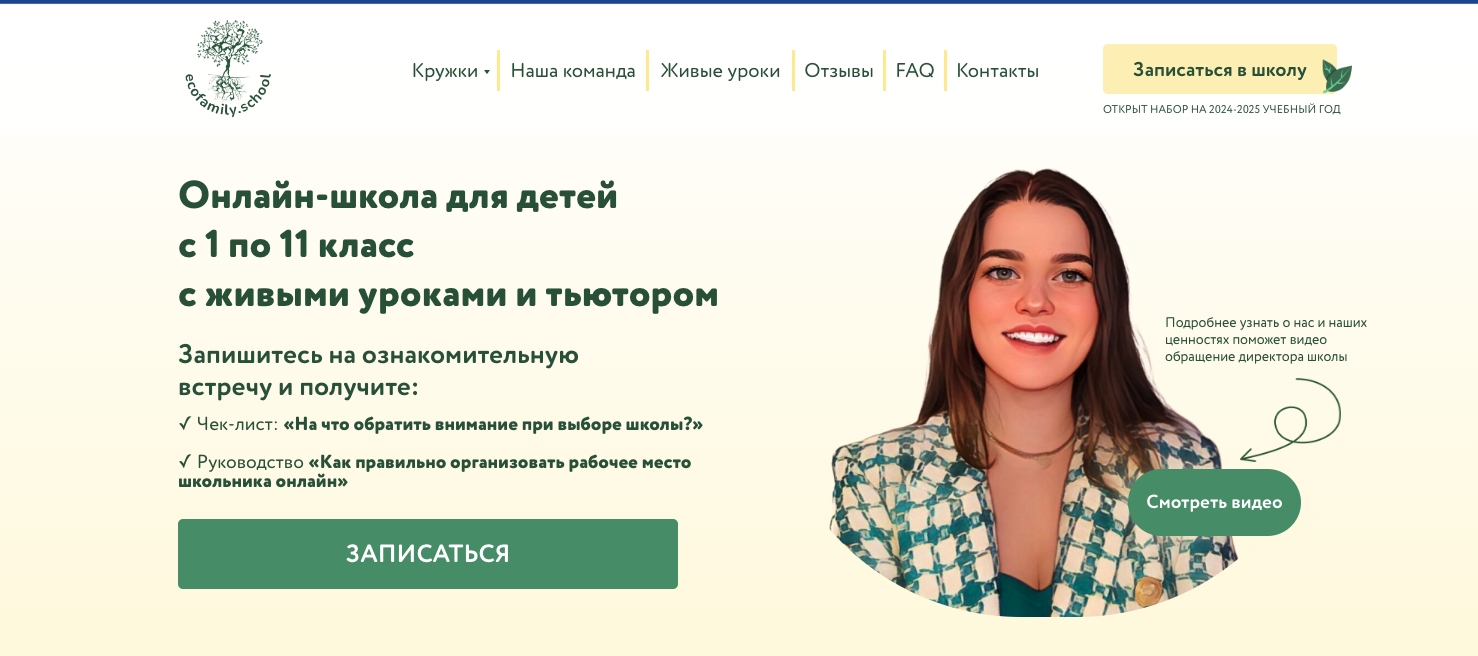This screenshot has height=656, width=1478.
Task: Expand the Кружки dropdown arrow
Action: point(487,72)
